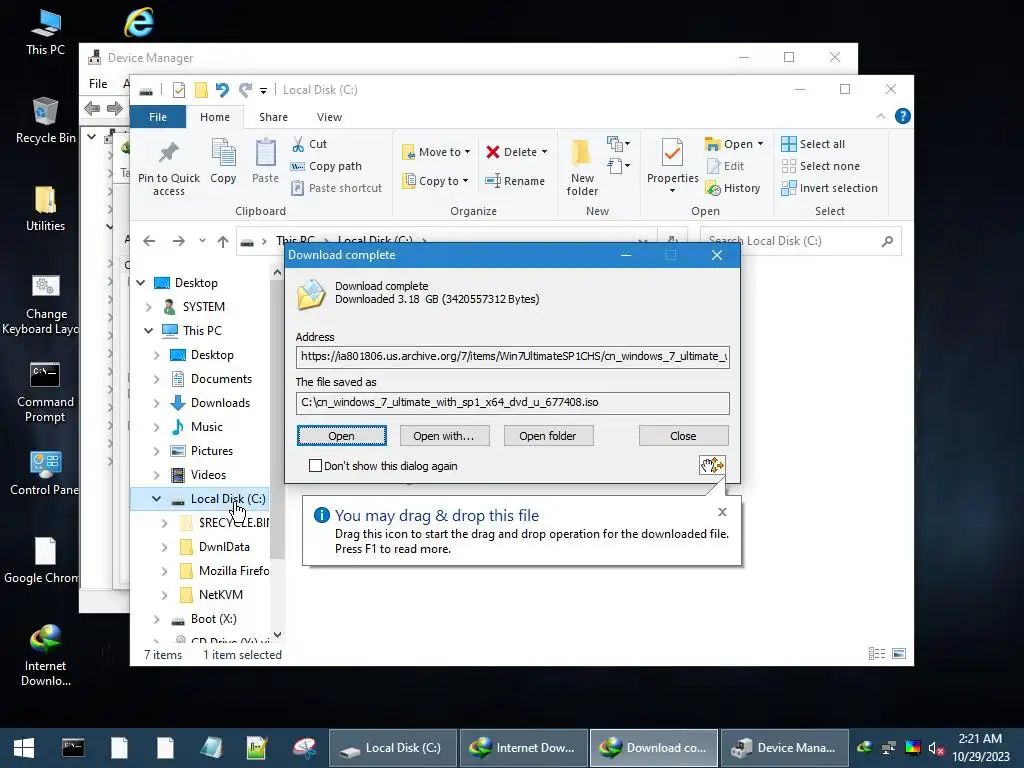
Task: Switch to details view in status bar
Action: click(876, 654)
